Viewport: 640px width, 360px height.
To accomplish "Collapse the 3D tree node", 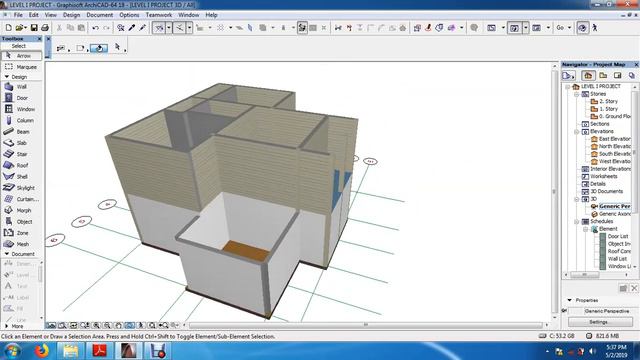I will (577, 199).
